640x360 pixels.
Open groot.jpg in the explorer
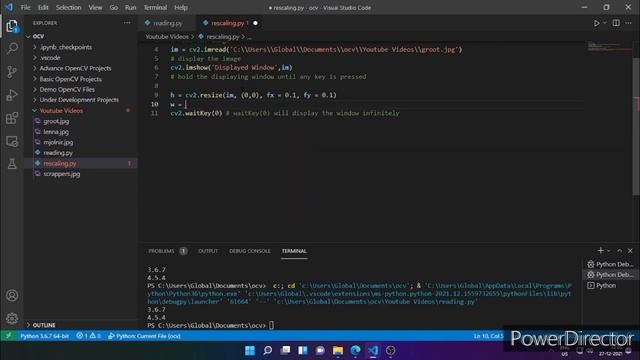pyautogui.click(x=56, y=121)
